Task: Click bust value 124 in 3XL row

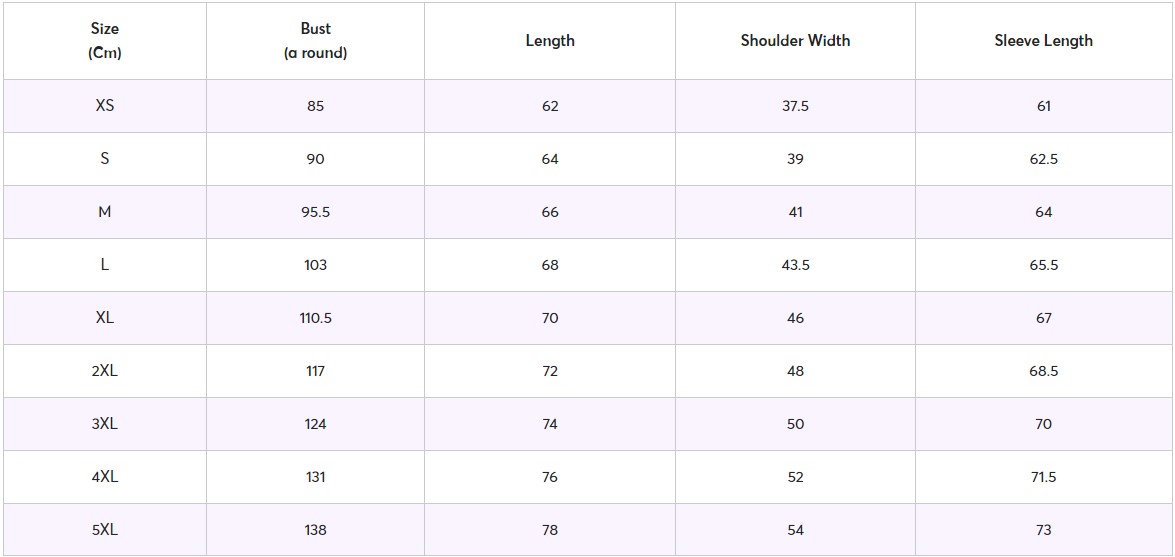Action: pyautogui.click(x=315, y=424)
